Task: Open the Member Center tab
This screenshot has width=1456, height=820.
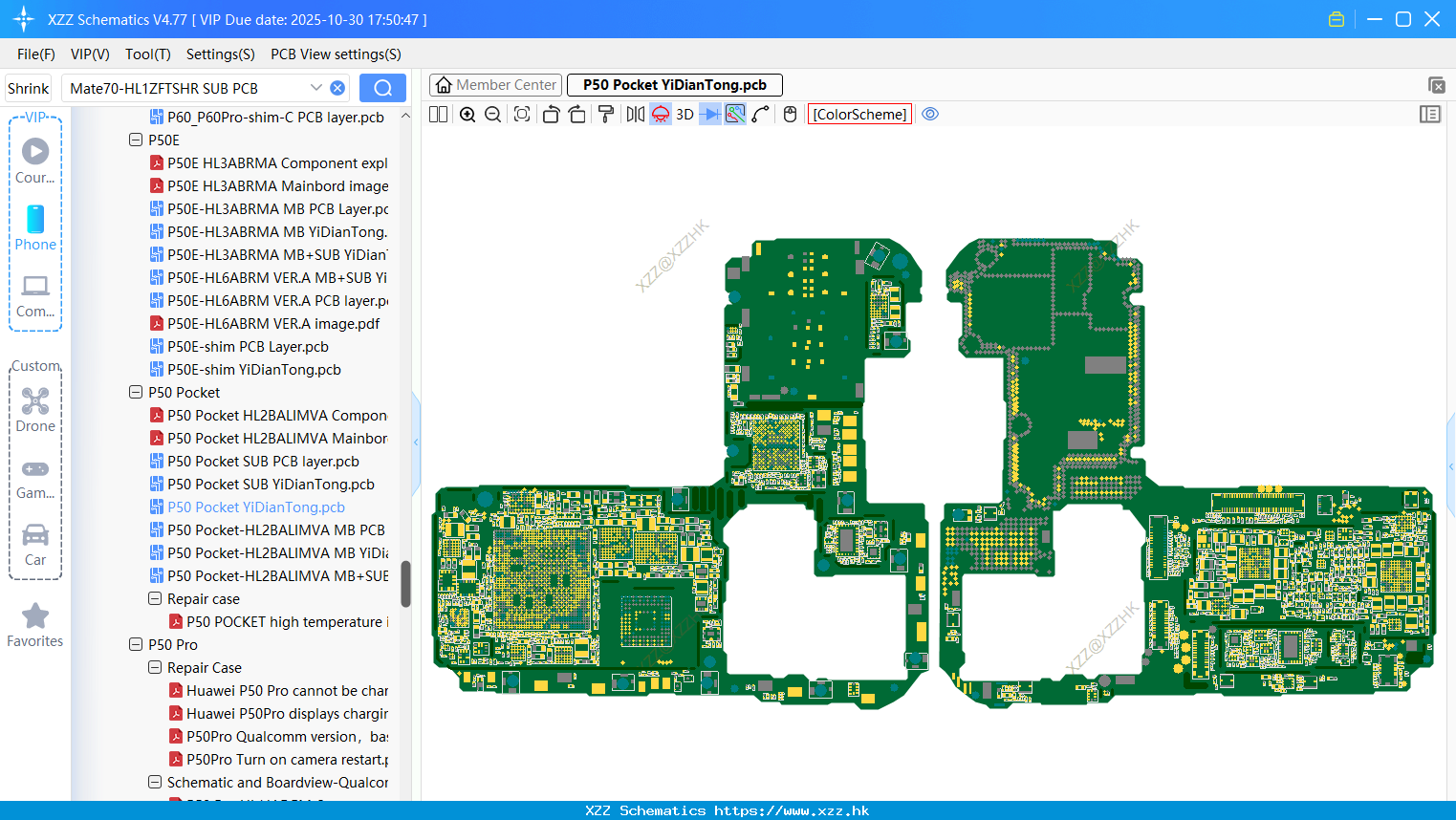Action: 496,85
